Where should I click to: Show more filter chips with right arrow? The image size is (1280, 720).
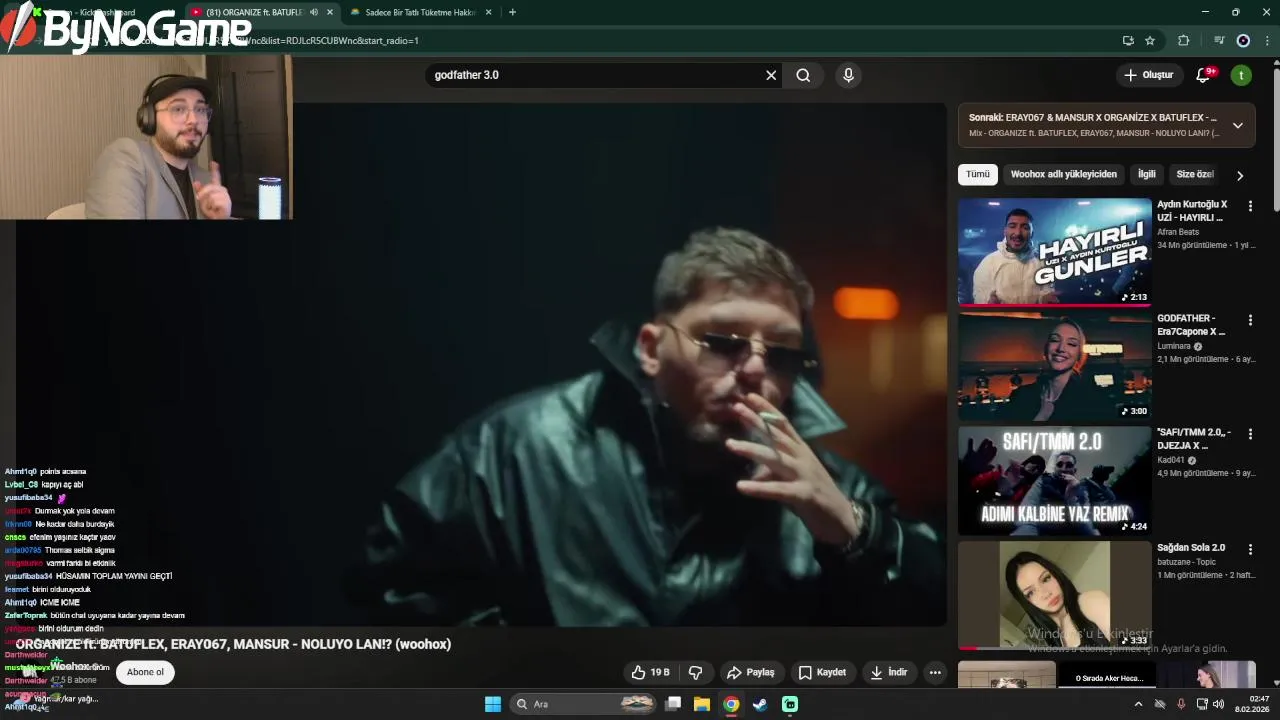[1240, 175]
